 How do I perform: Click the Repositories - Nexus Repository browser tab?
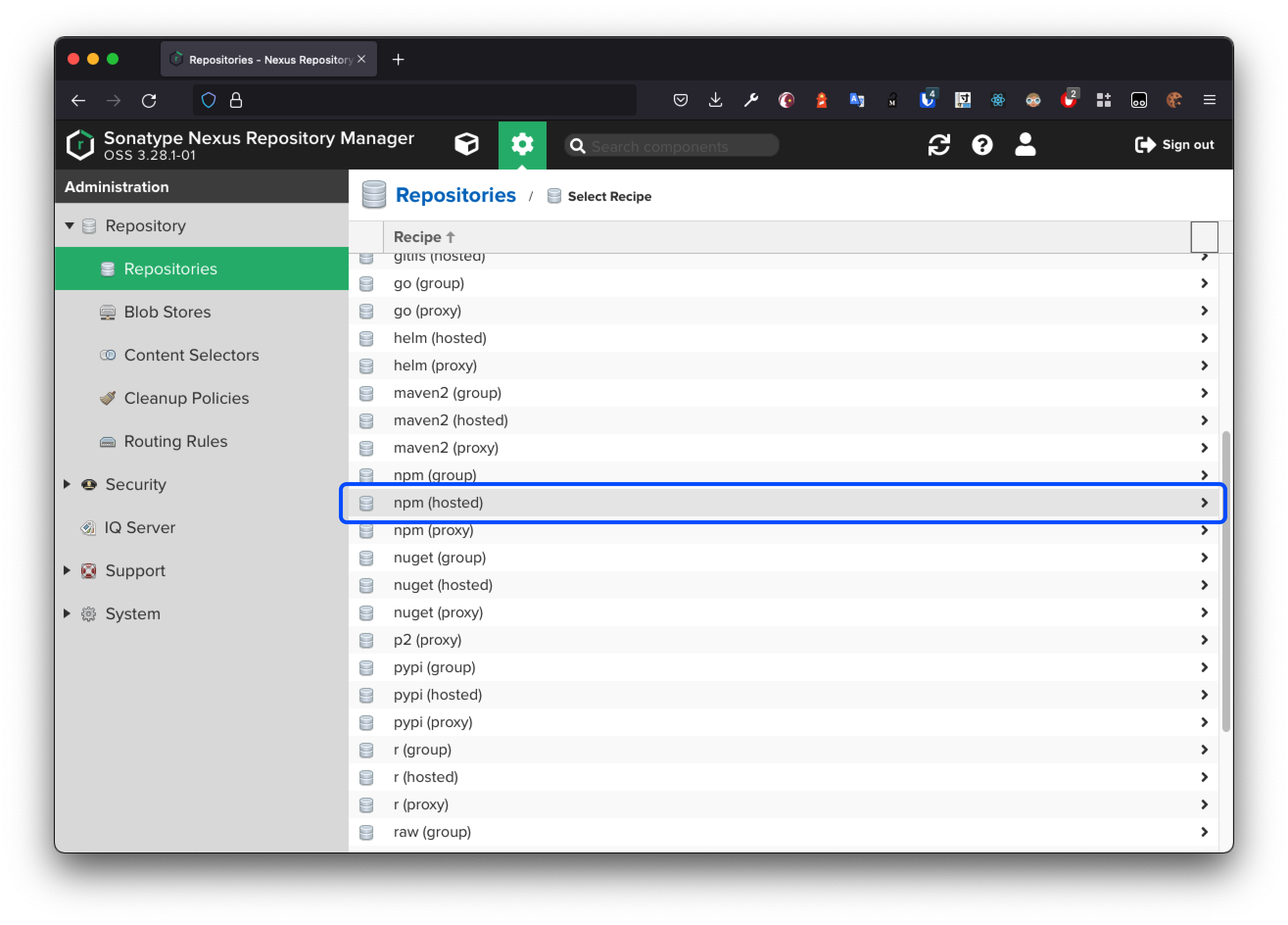268,60
